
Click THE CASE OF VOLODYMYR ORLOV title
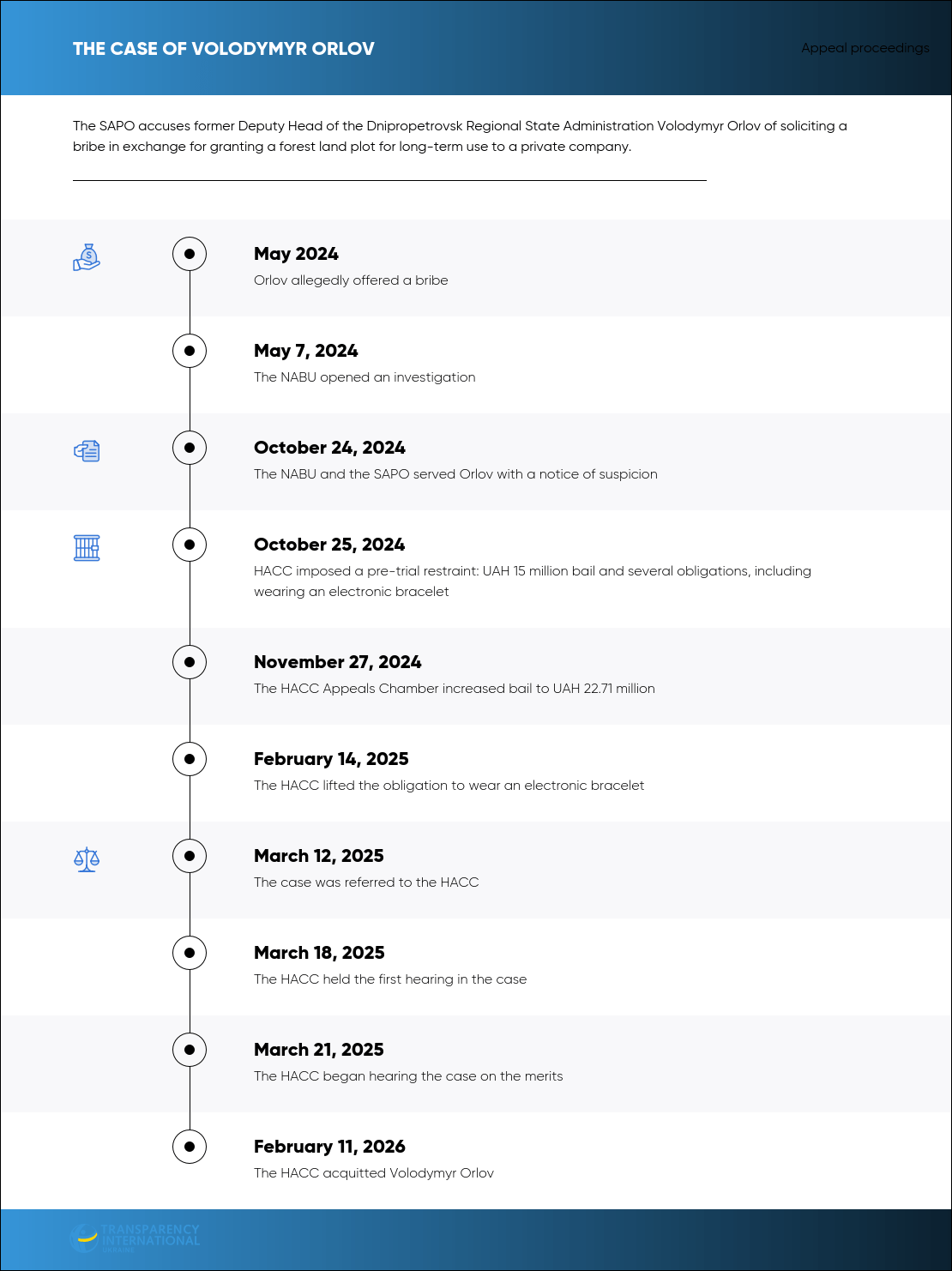(224, 49)
